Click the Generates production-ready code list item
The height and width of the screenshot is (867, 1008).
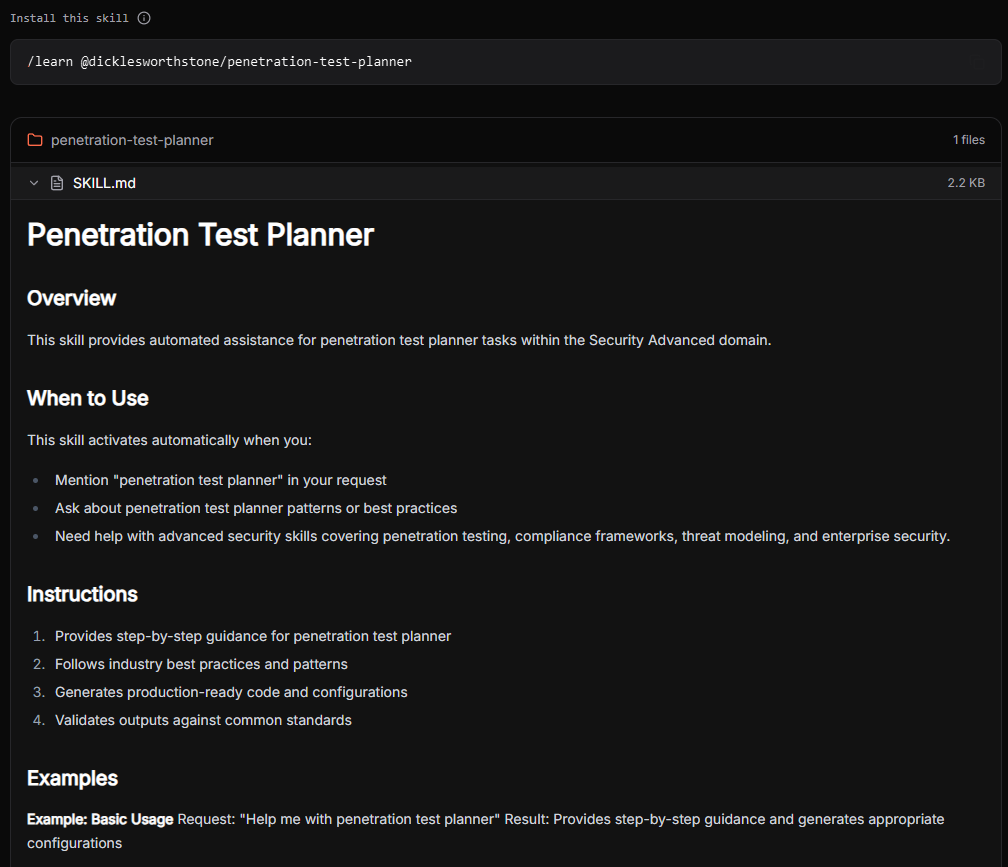coord(231,692)
